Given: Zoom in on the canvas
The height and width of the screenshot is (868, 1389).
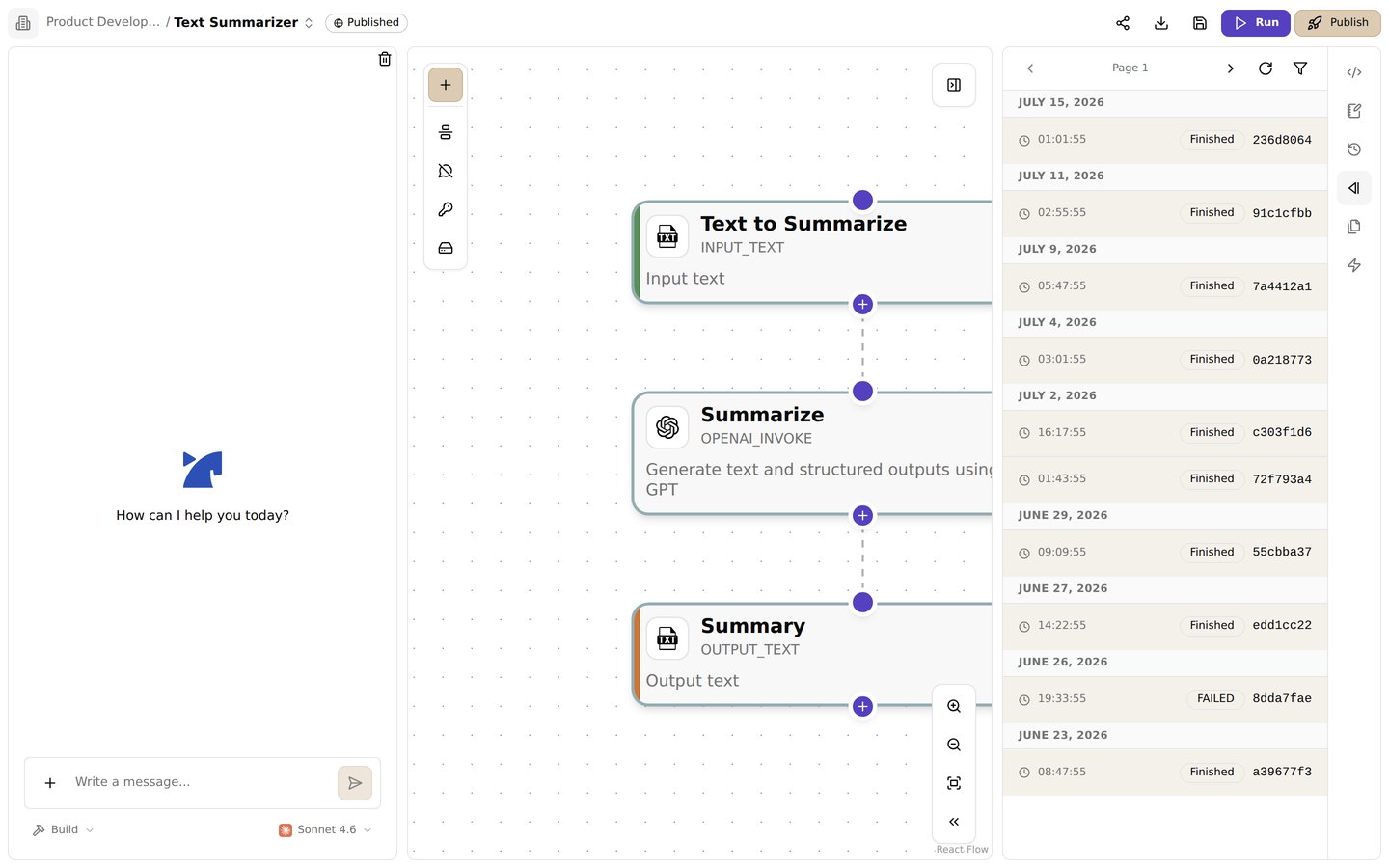Looking at the screenshot, I should [954, 706].
